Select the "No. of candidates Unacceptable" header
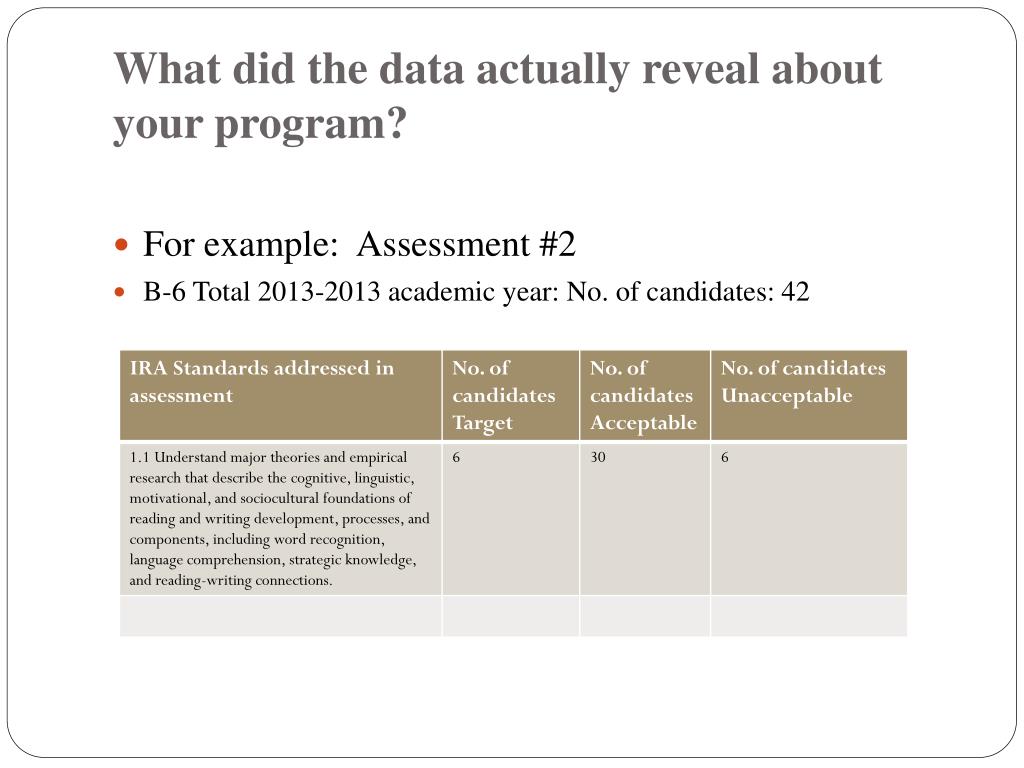Viewport: 1024px width, 768px height. coord(803,381)
